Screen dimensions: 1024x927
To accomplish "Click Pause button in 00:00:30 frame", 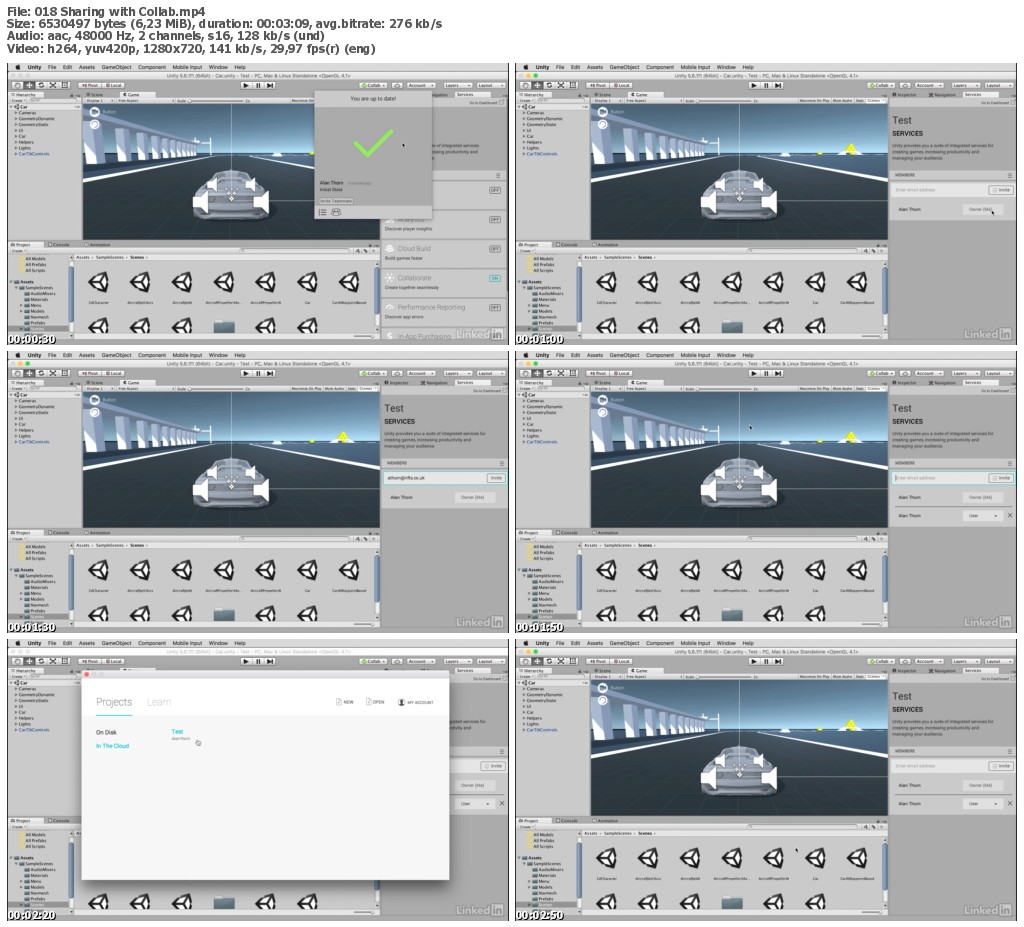I will point(258,85).
